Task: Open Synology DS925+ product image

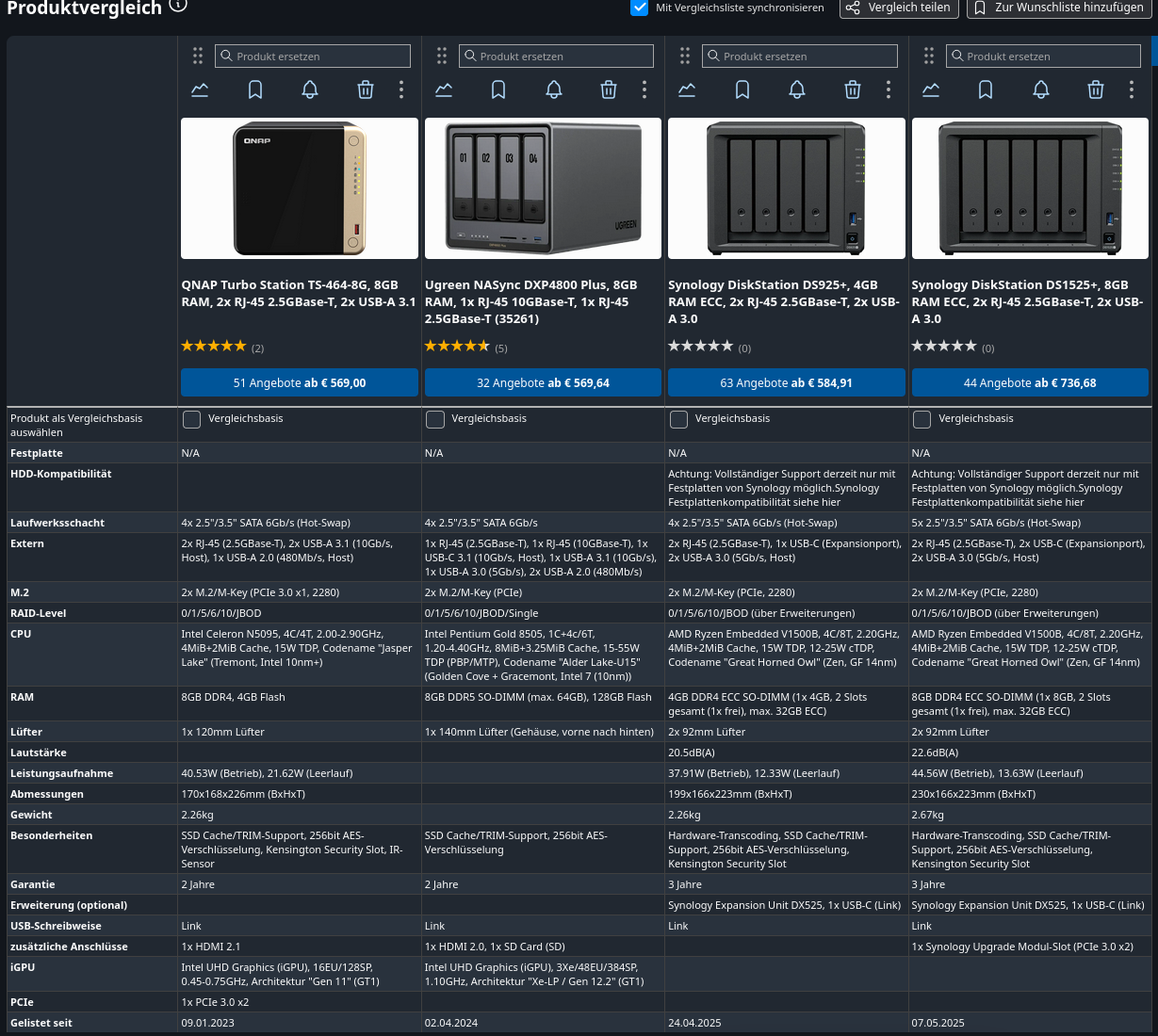Action: point(787,188)
